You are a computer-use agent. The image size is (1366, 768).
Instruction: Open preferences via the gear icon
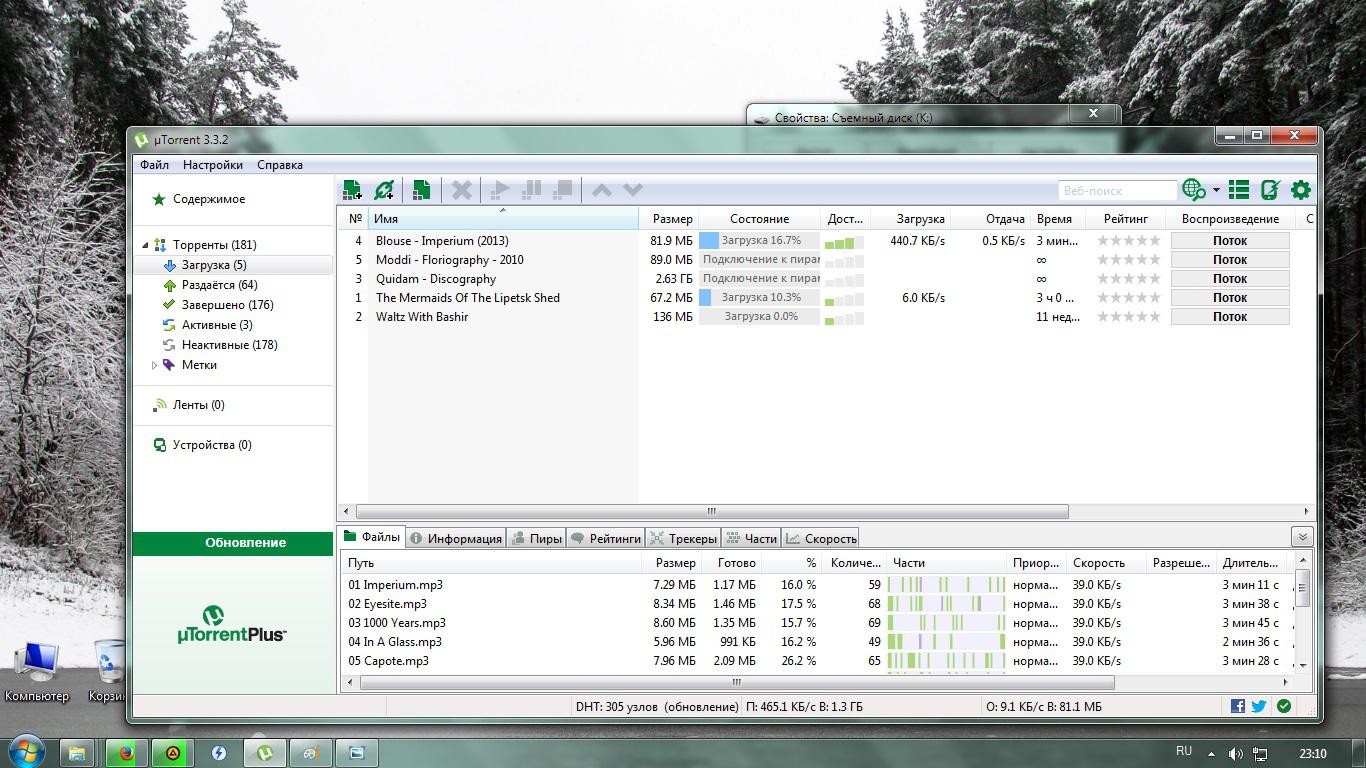(1301, 189)
